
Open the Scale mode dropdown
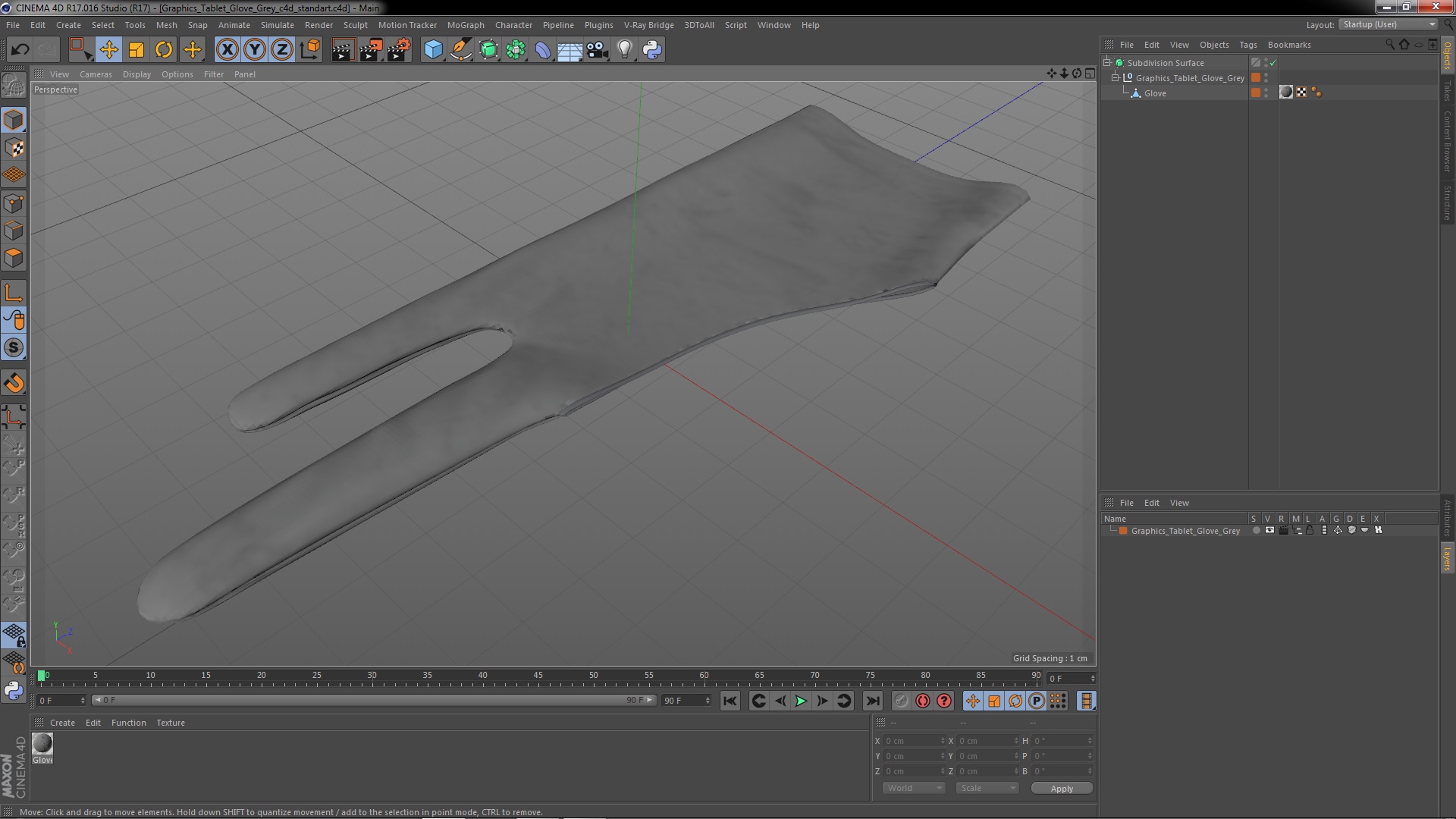click(x=987, y=788)
